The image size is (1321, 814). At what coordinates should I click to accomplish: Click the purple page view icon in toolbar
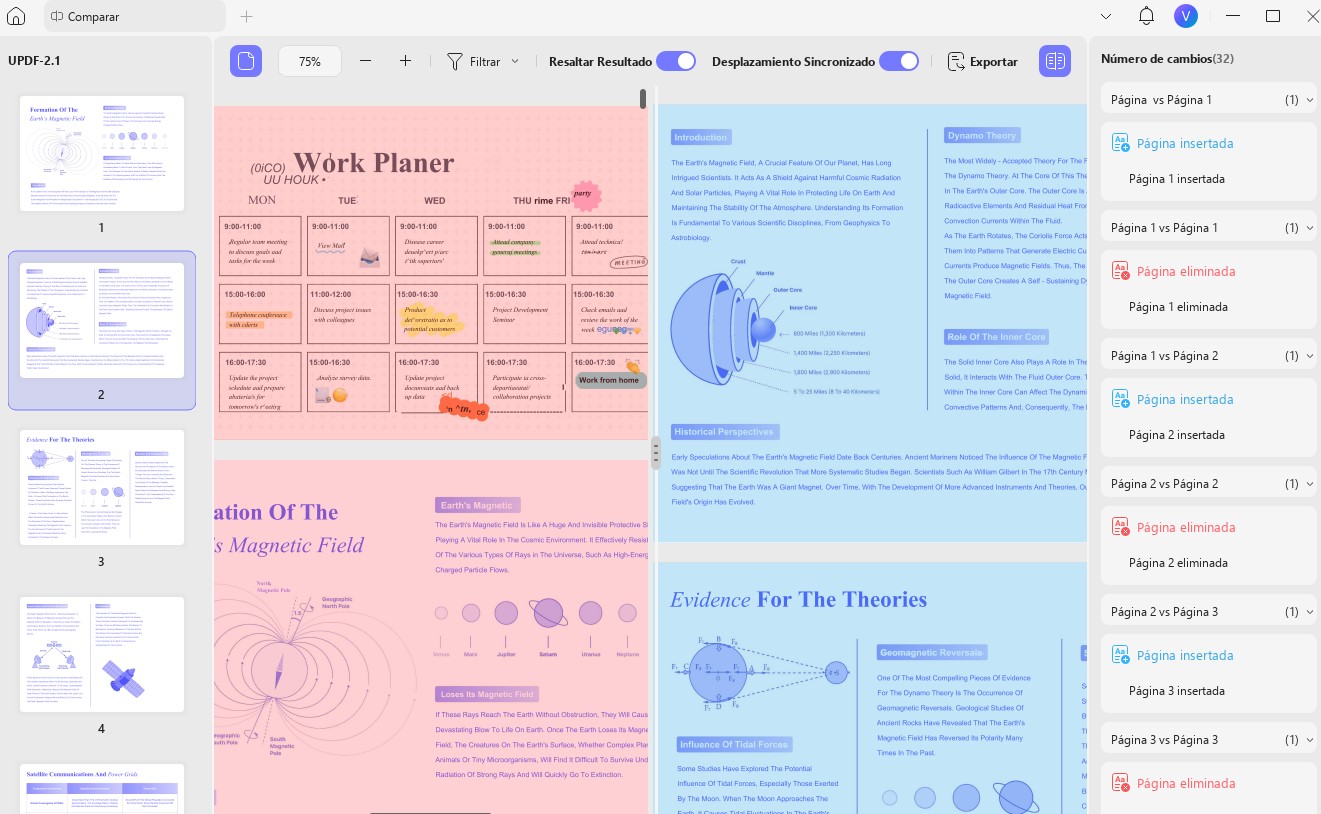click(x=246, y=61)
